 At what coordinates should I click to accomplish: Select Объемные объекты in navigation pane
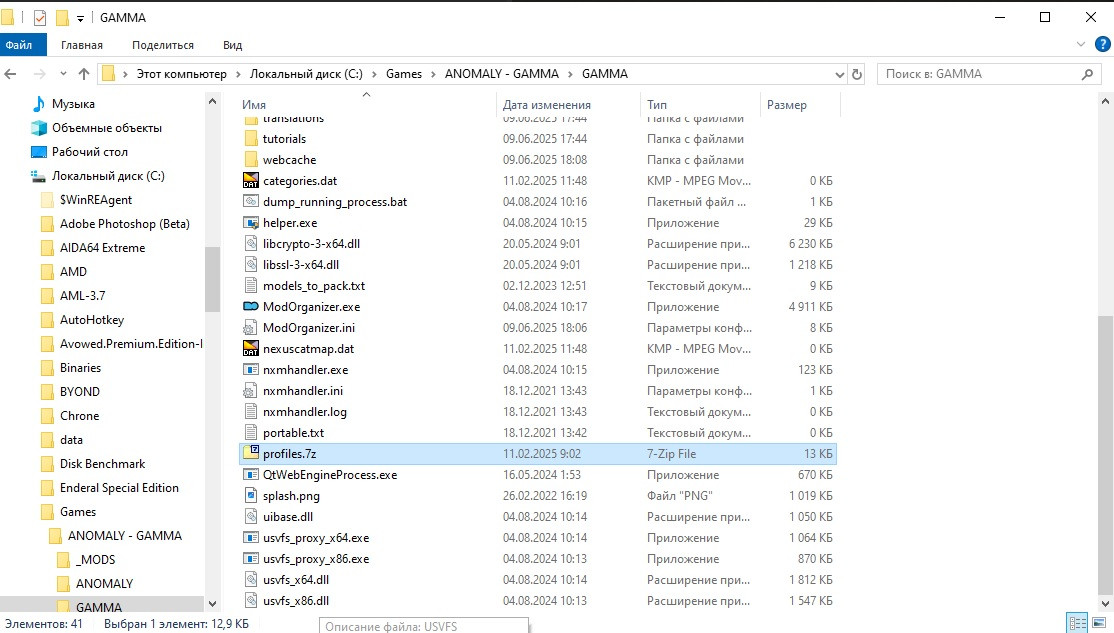click(107, 128)
